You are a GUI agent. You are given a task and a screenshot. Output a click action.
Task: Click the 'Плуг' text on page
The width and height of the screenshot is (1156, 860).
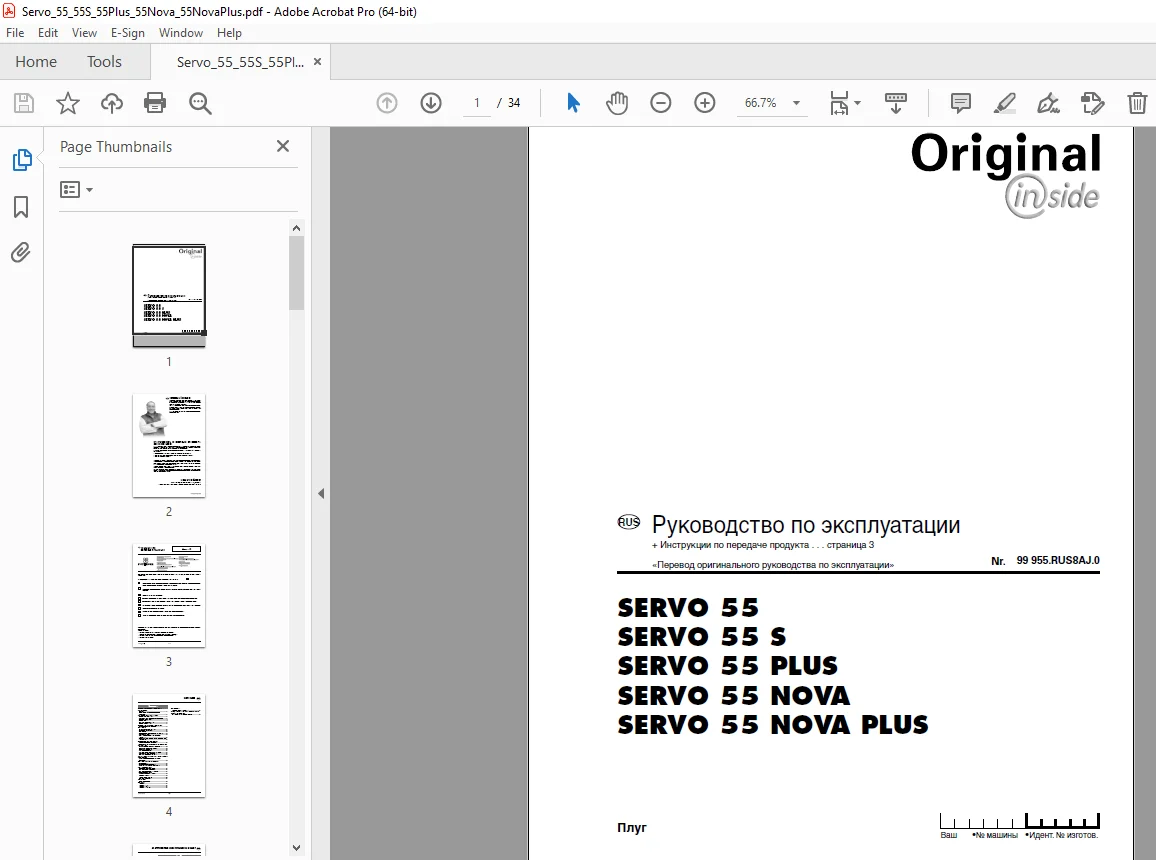tap(632, 828)
